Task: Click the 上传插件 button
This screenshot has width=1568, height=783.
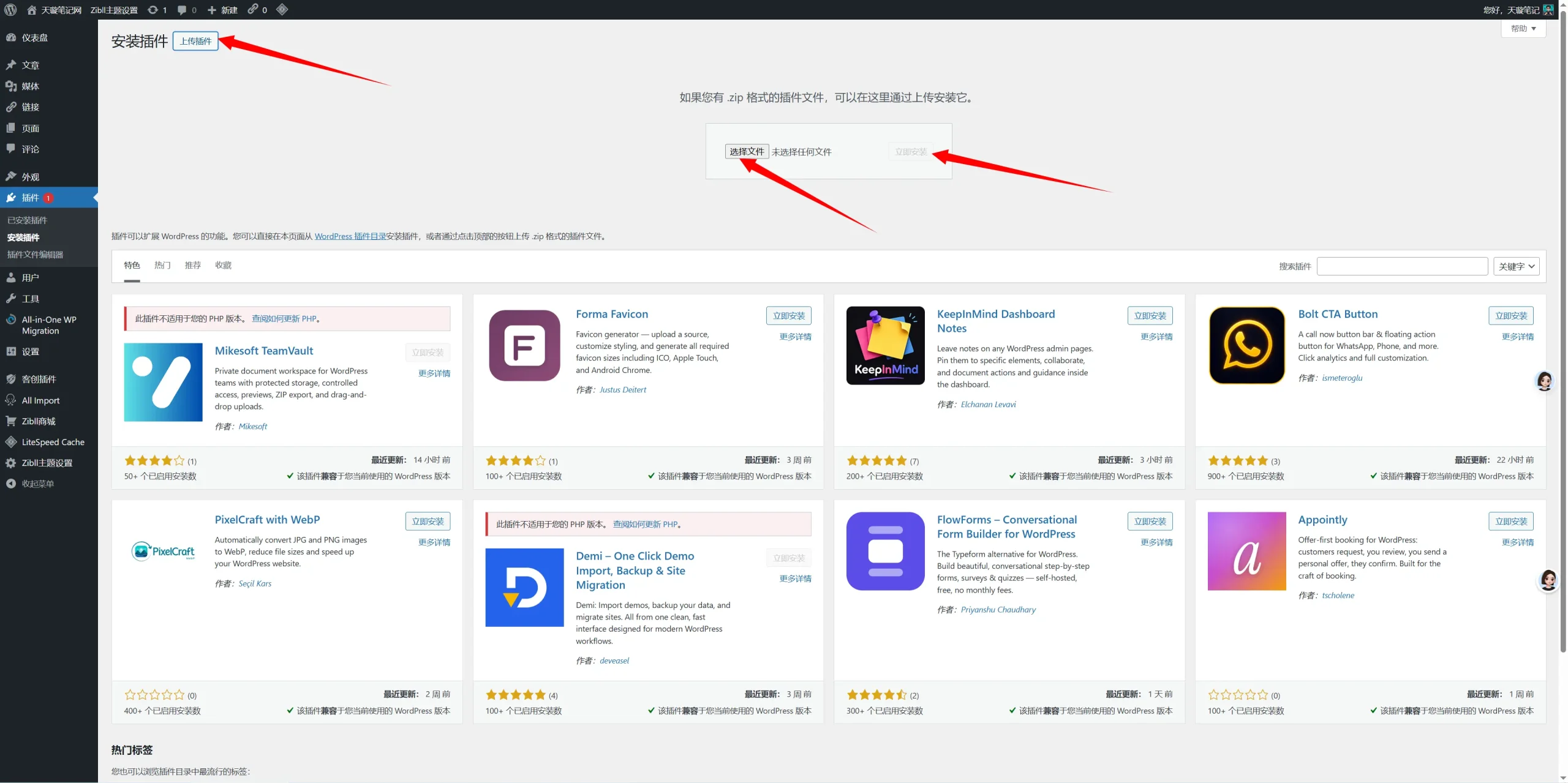Action: tap(195, 41)
